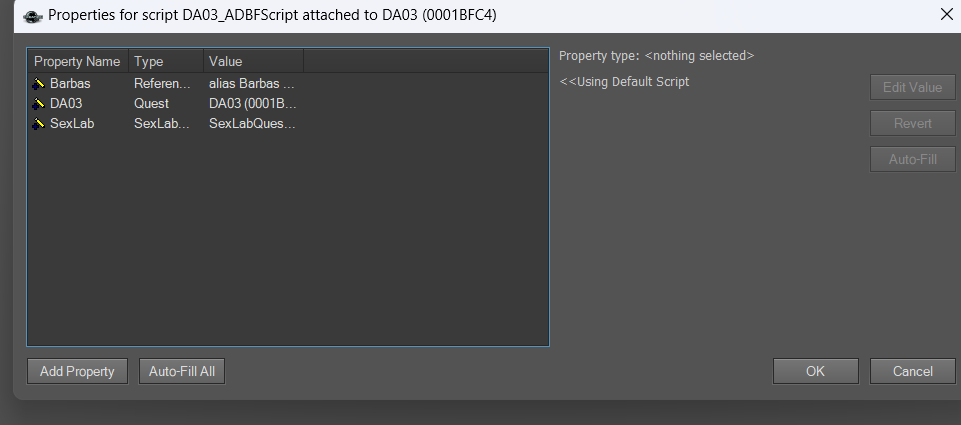
Task: Sort list by Value column header
Action: (x=253, y=61)
